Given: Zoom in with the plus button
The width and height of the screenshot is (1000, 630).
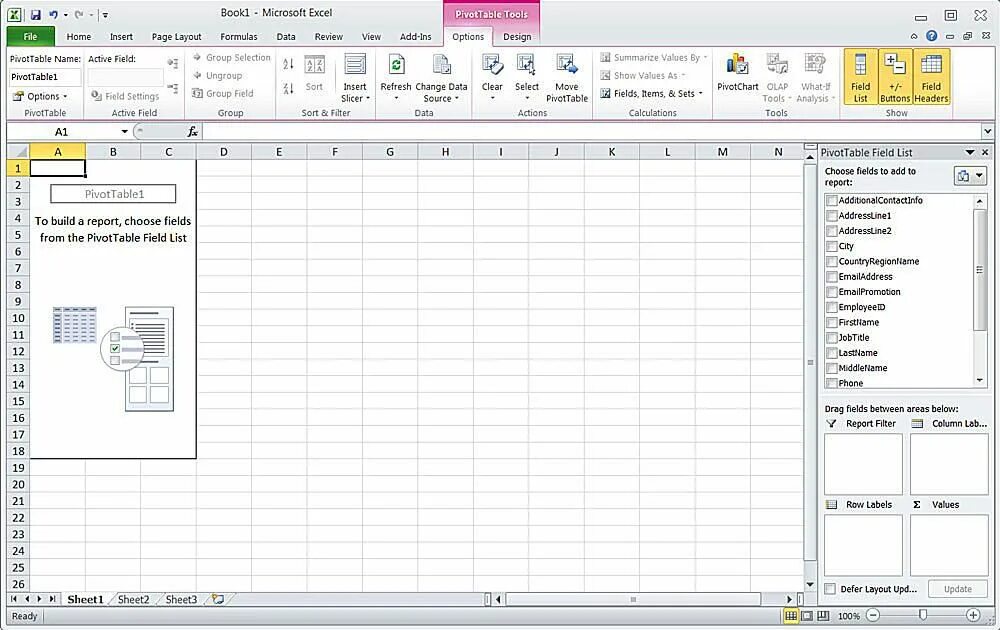Looking at the screenshot, I should pyautogui.click(x=973, y=615).
